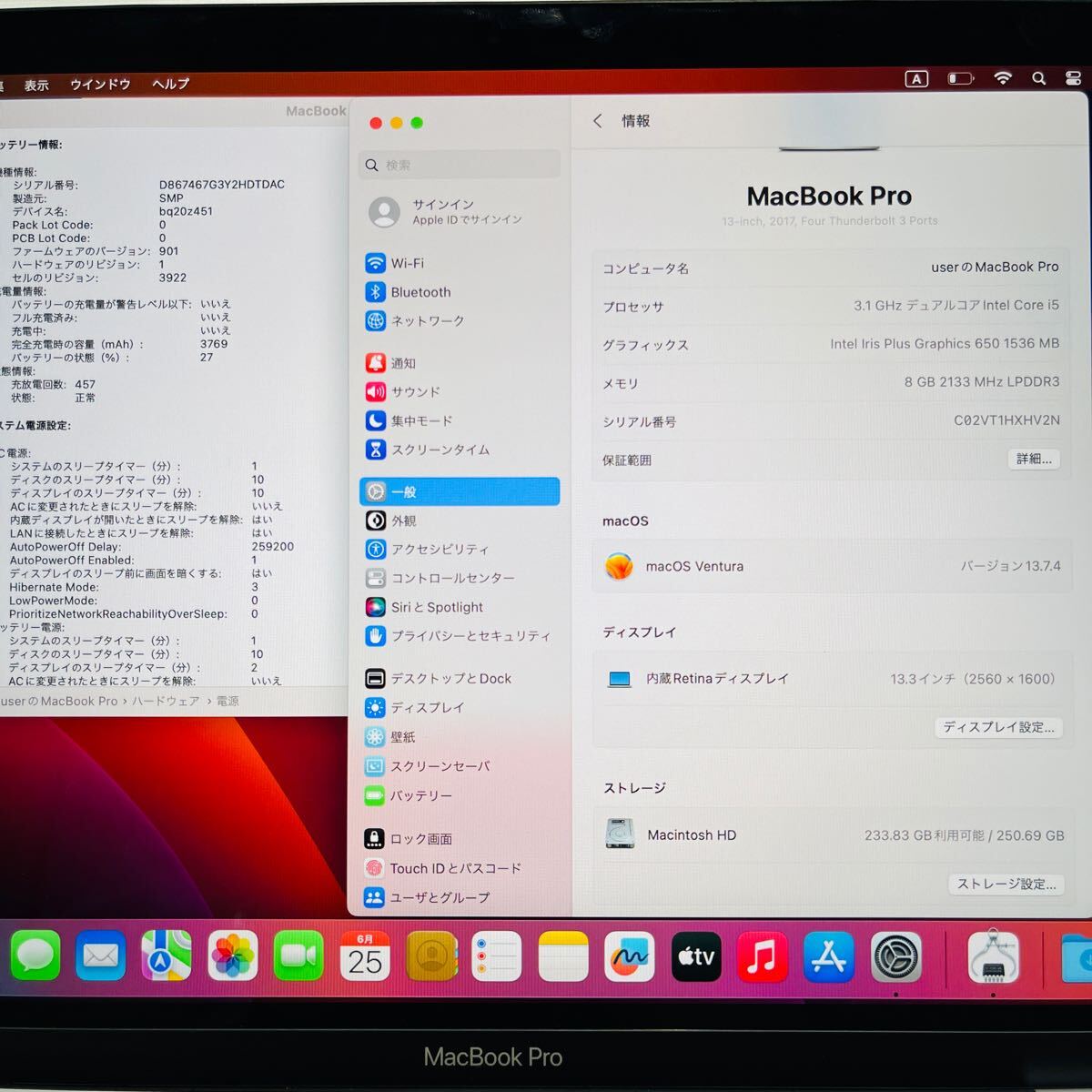Click the 内蔵Retinaディスプレイ row
1092x1092 pixels.
pos(832,679)
